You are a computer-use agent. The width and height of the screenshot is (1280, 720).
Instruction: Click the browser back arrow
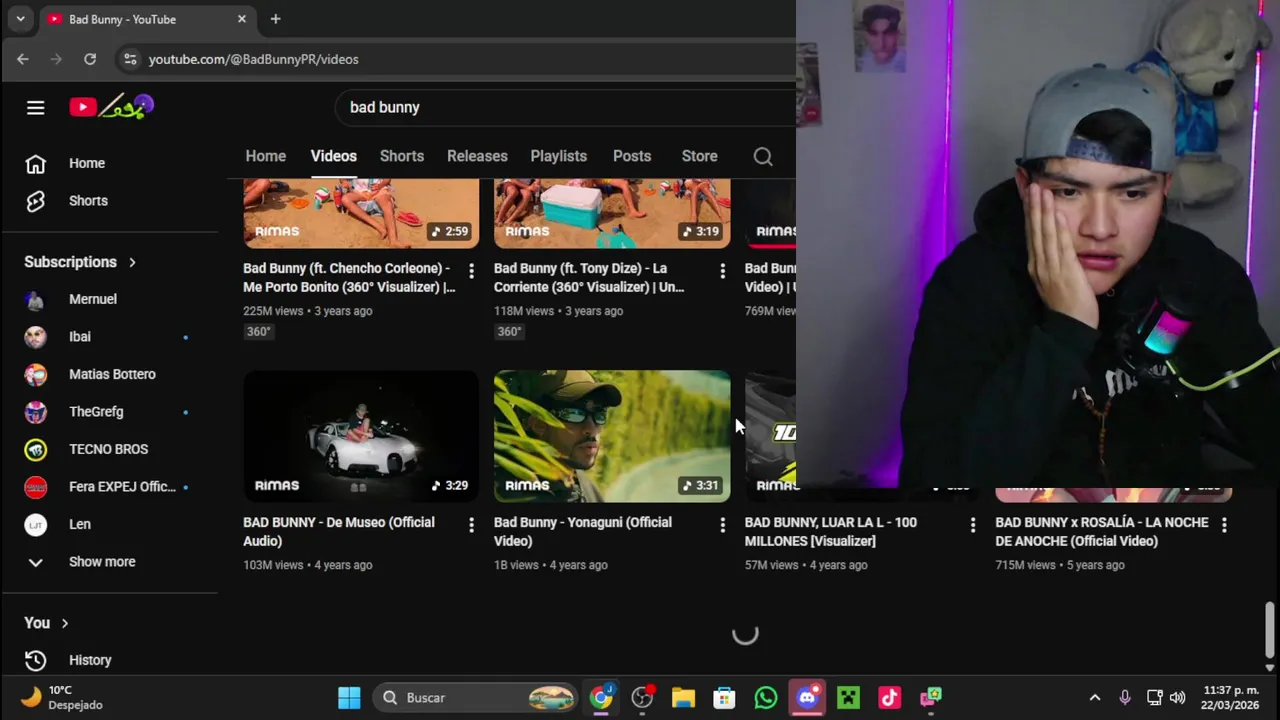23,59
